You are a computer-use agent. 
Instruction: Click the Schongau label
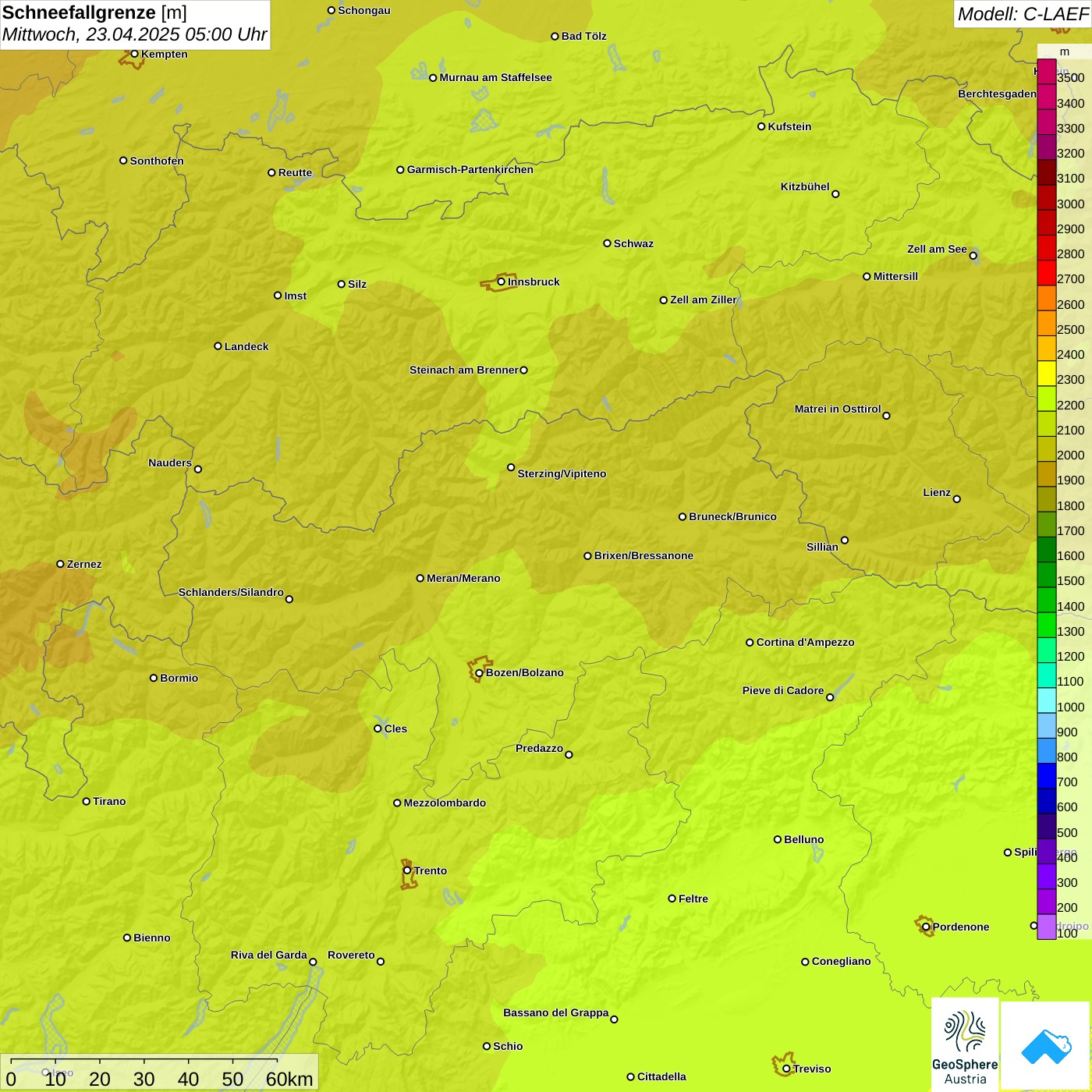363,10
